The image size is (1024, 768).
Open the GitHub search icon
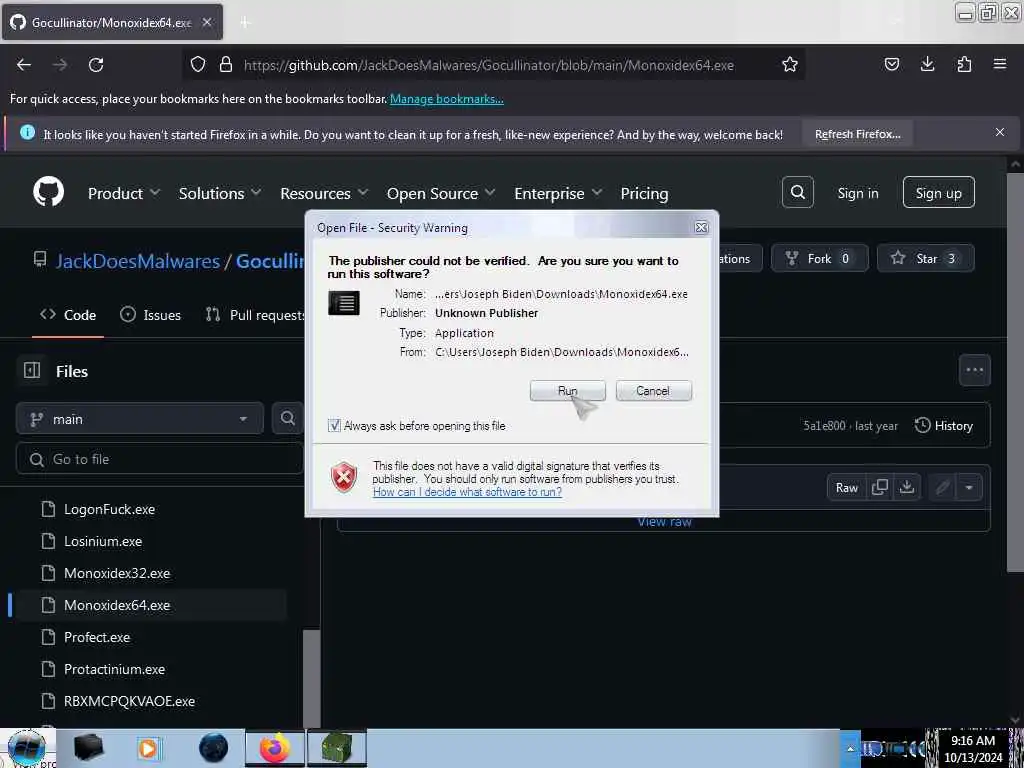797,192
